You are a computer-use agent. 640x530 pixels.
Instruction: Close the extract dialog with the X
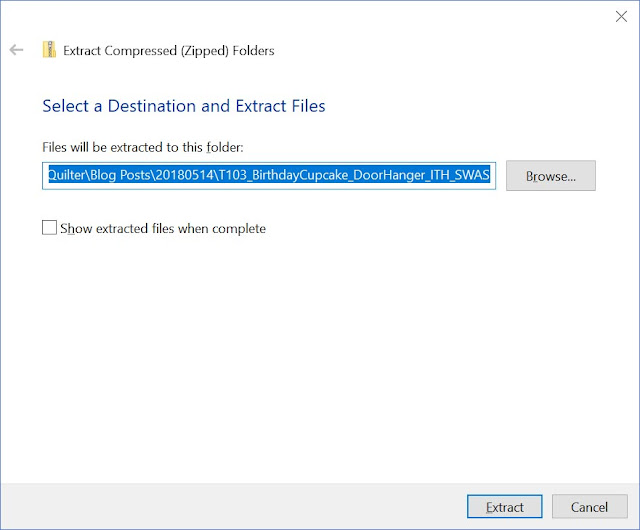click(621, 16)
